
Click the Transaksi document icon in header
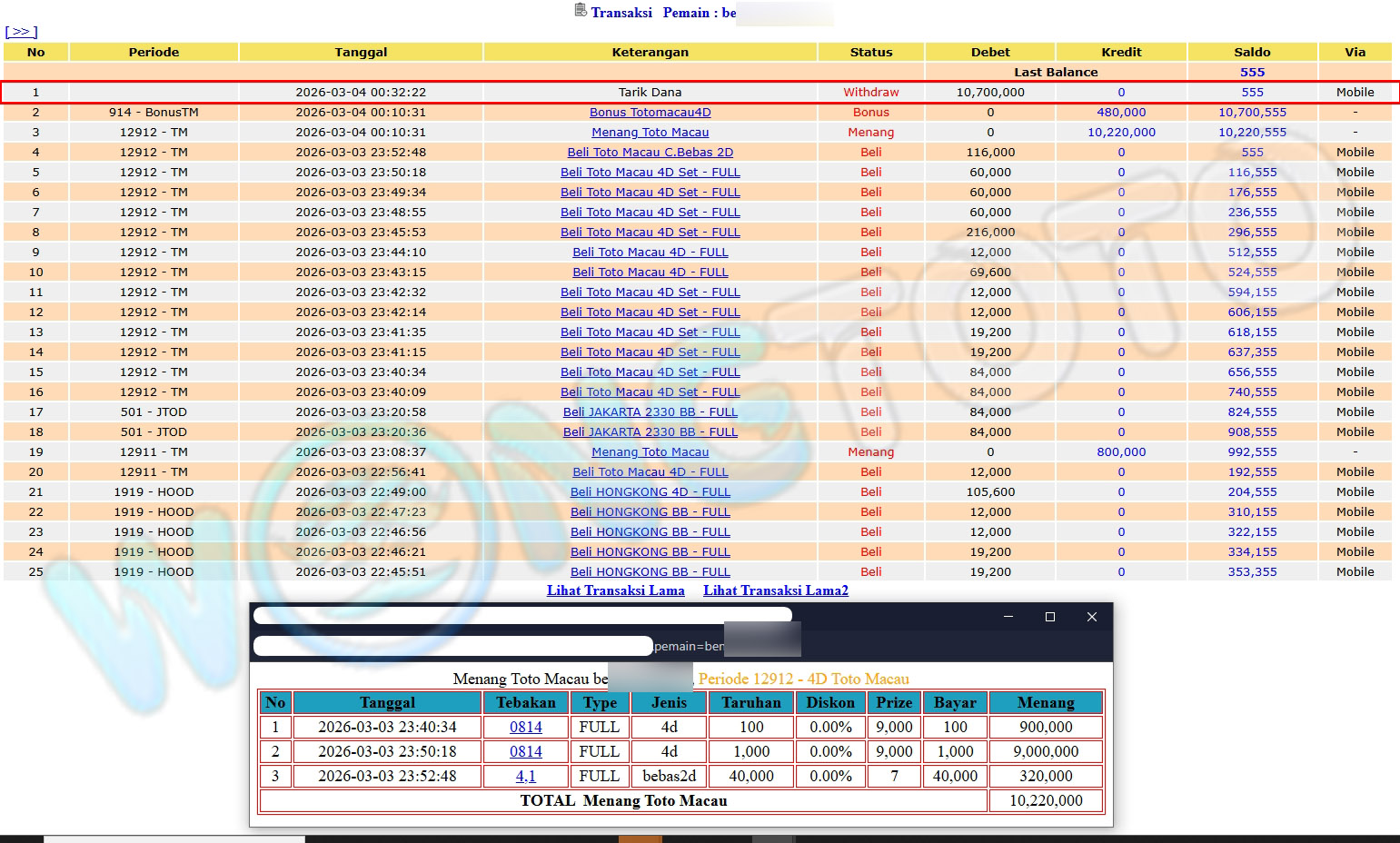click(581, 11)
